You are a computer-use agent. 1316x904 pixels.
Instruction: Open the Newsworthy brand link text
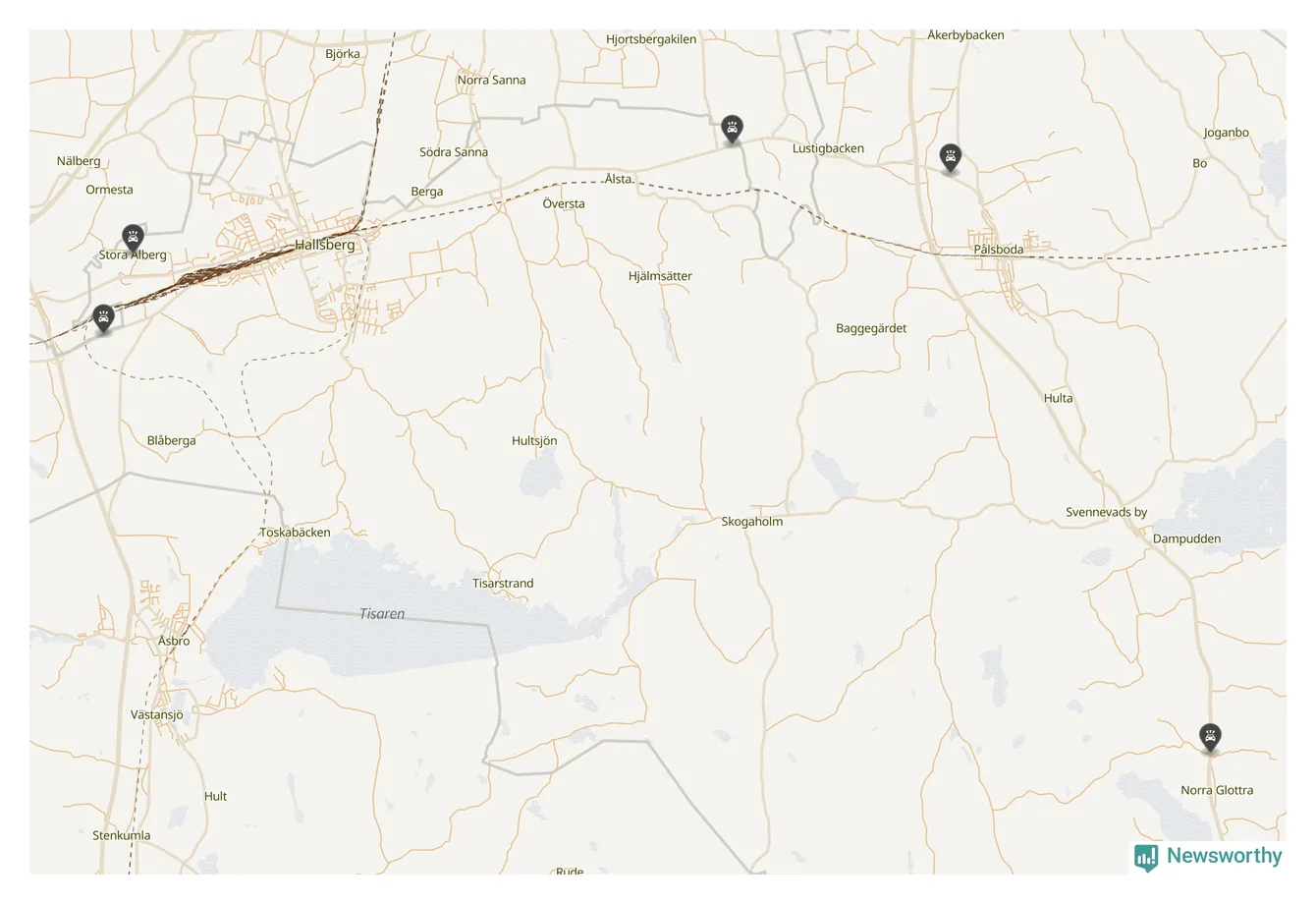coord(1224,856)
